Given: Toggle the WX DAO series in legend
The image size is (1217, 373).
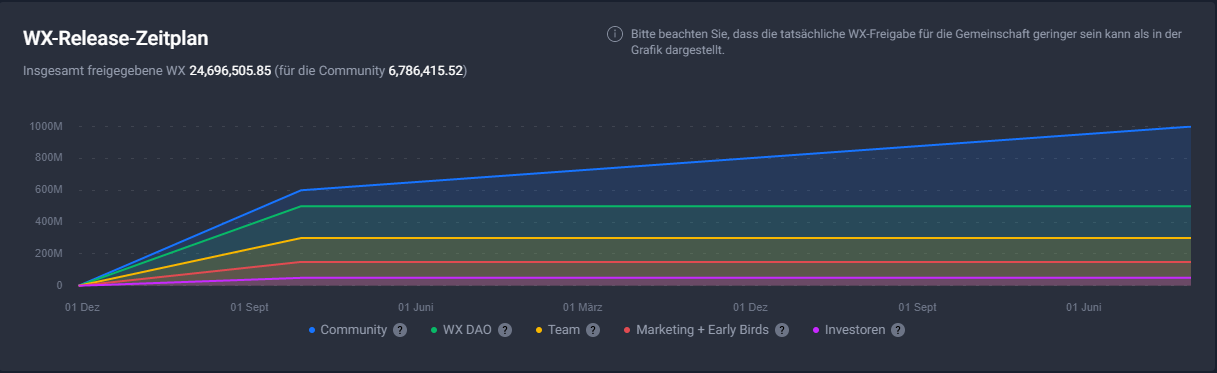Looking at the screenshot, I should point(465,330).
